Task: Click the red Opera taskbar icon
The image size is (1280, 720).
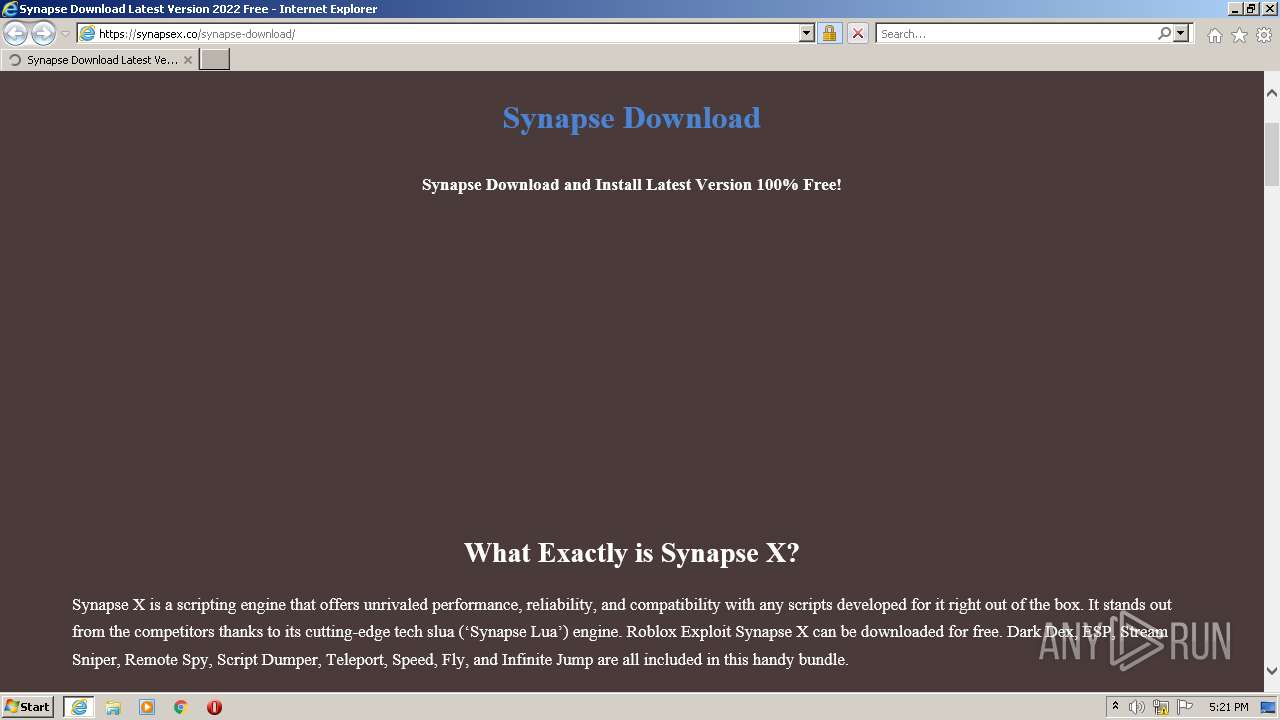Action: (214, 707)
